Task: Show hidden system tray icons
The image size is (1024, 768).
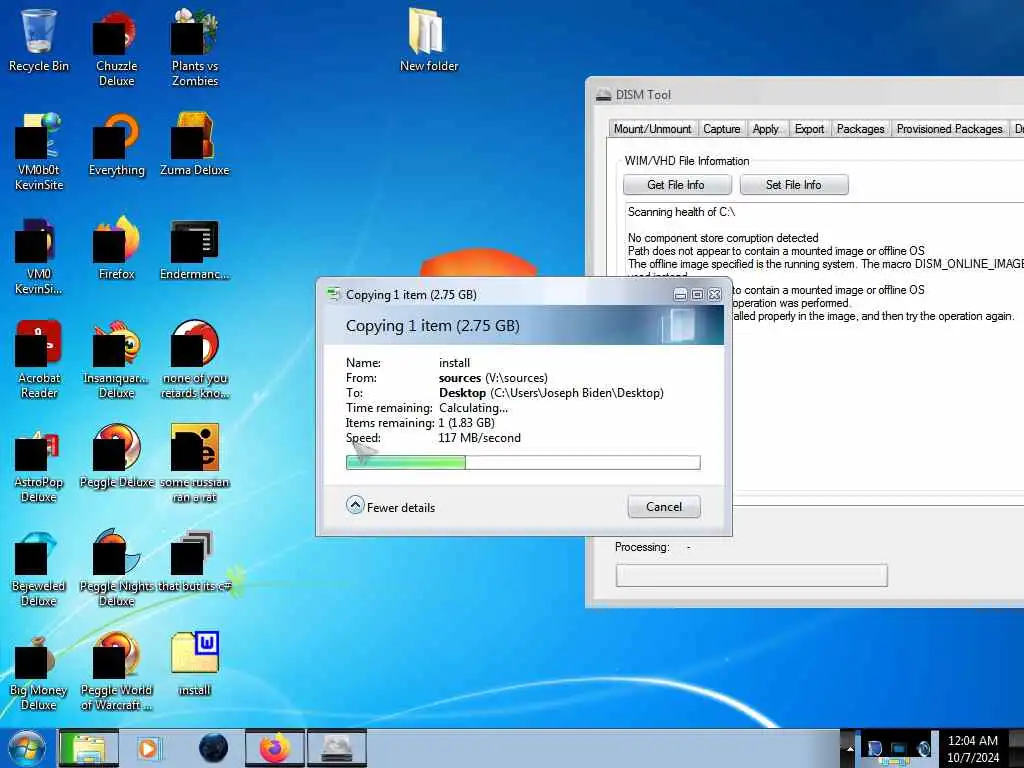Action: pyautogui.click(x=849, y=748)
